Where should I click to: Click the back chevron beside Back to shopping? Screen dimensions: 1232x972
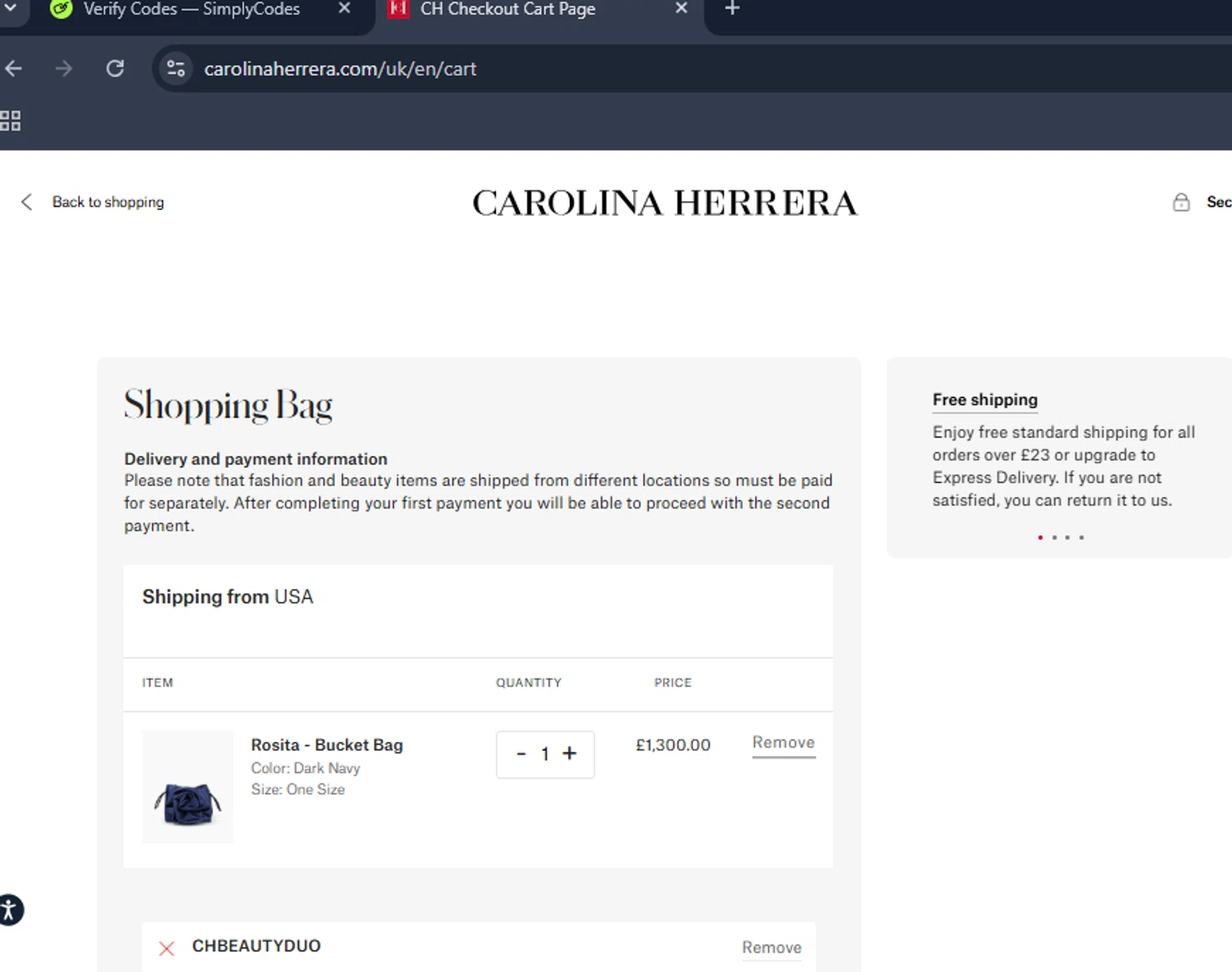tap(27, 202)
